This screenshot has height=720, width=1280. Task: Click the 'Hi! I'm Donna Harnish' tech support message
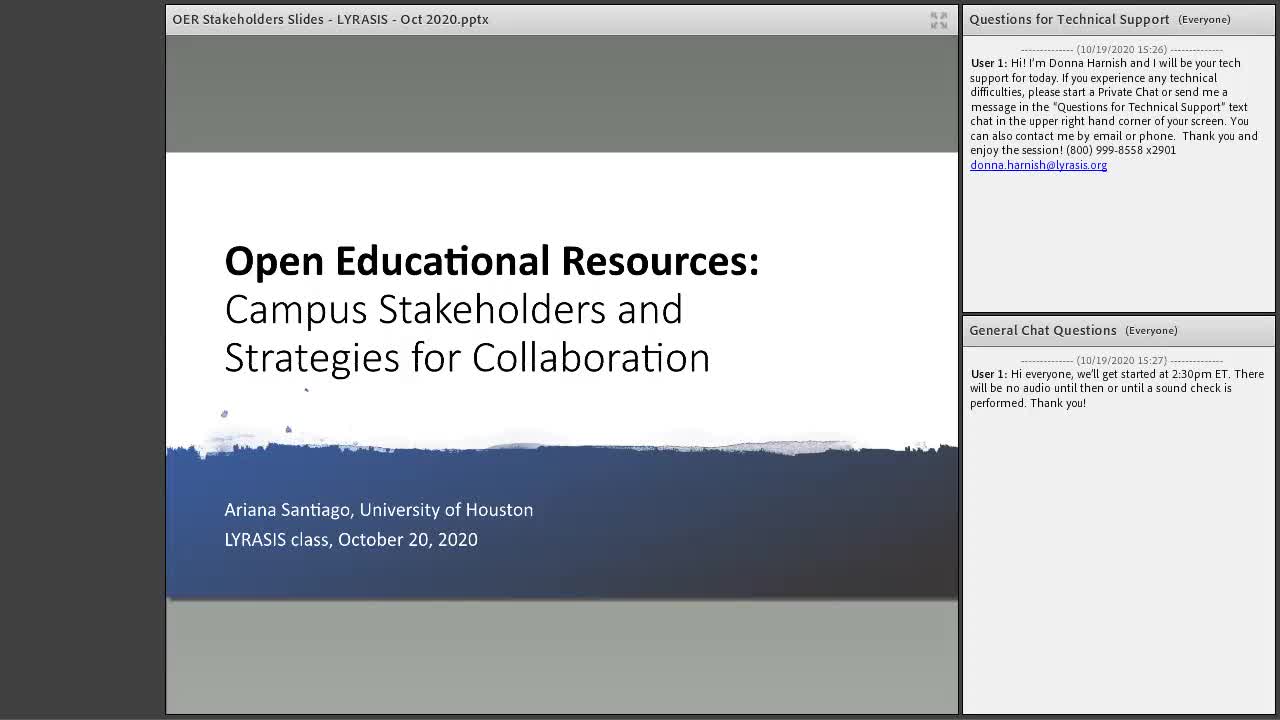pos(1114,107)
